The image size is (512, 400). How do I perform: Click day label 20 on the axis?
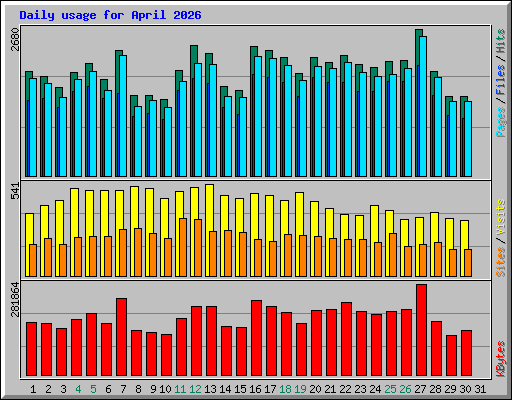click(315, 389)
